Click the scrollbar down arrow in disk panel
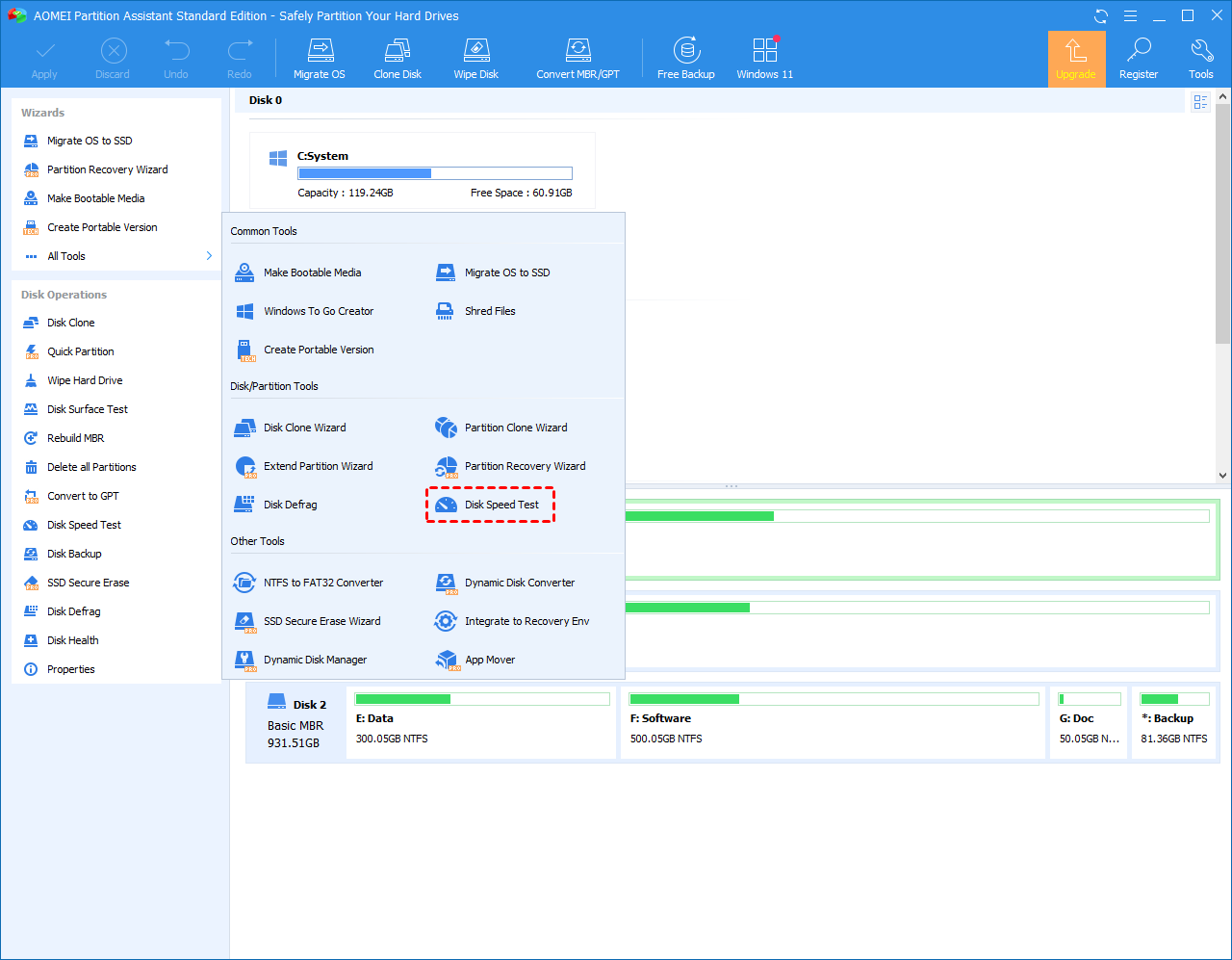The width and height of the screenshot is (1232, 960). pos(1223,475)
